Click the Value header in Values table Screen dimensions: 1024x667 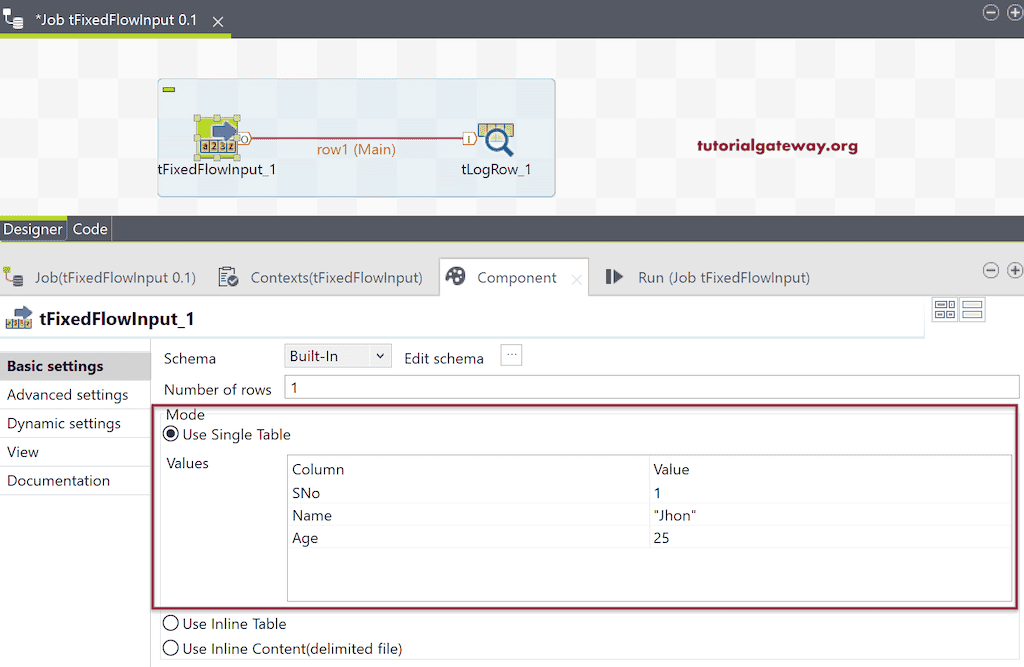click(x=830, y=470)
